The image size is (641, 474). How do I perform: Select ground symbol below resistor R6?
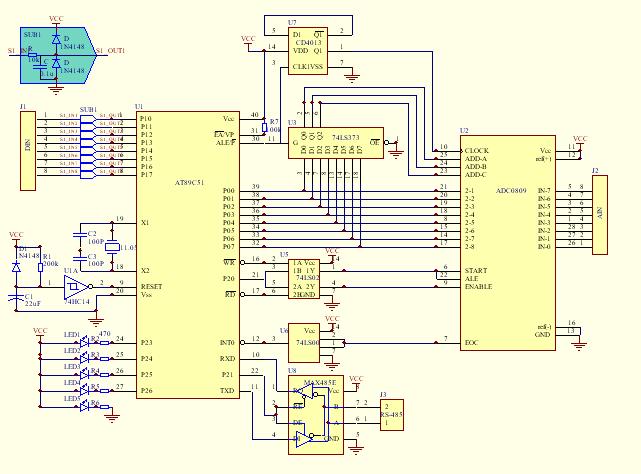point(112,418)
